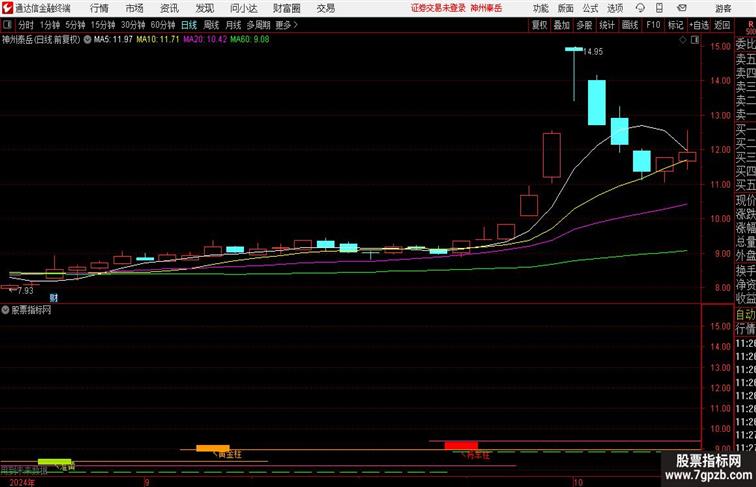
Task: Expand the round arrow beside 股票指标网 indicator
Action: [5, 310]
